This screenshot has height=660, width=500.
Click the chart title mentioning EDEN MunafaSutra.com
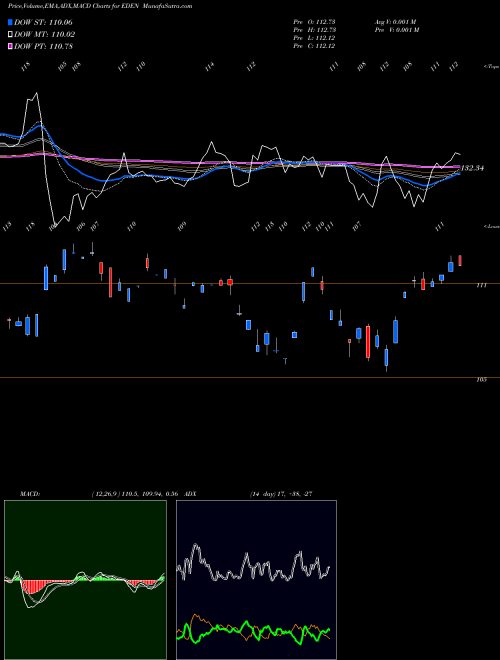(100, 6)
